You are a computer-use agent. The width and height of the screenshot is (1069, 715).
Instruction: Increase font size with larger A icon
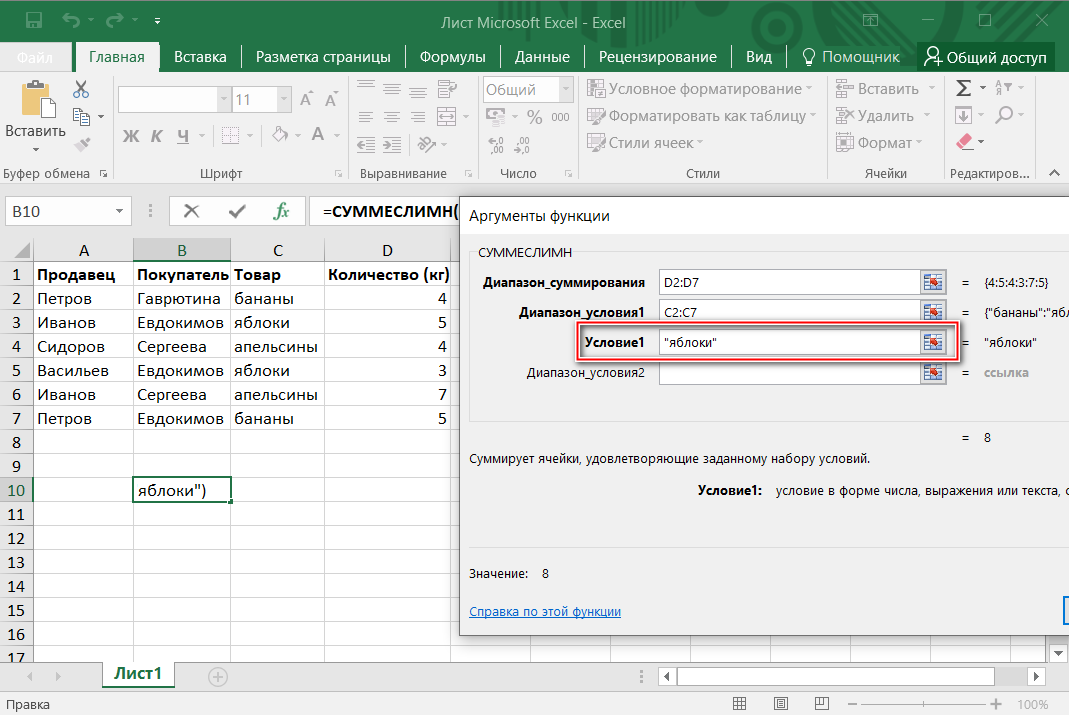307,100
